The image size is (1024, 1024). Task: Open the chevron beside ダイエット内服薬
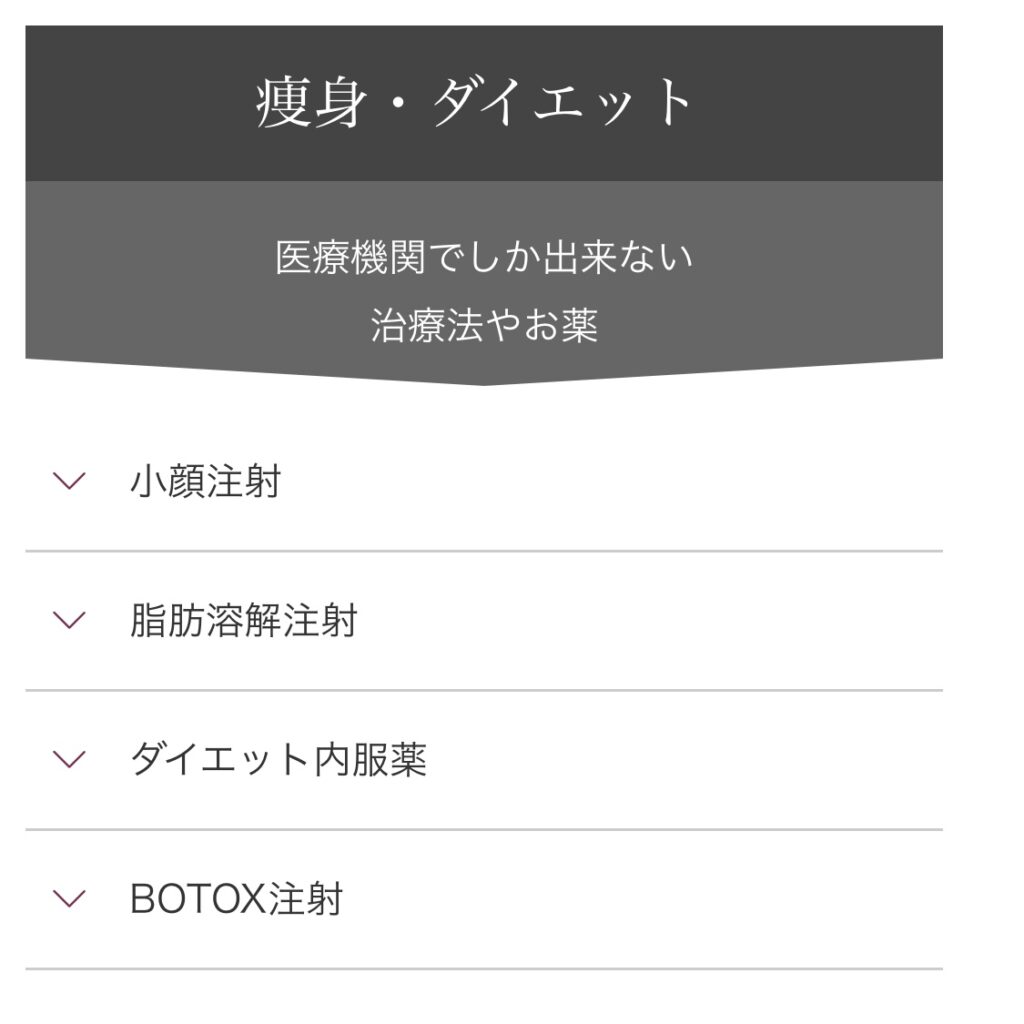(69, 759)
